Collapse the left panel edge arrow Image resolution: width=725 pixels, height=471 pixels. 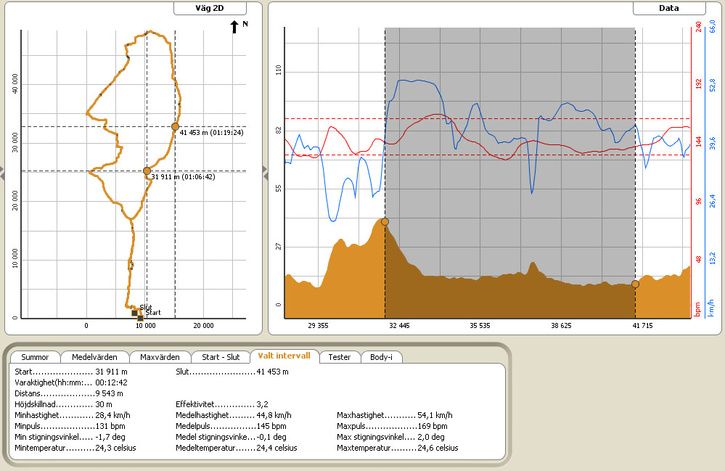pyautogui.click(x=3, y=173)
